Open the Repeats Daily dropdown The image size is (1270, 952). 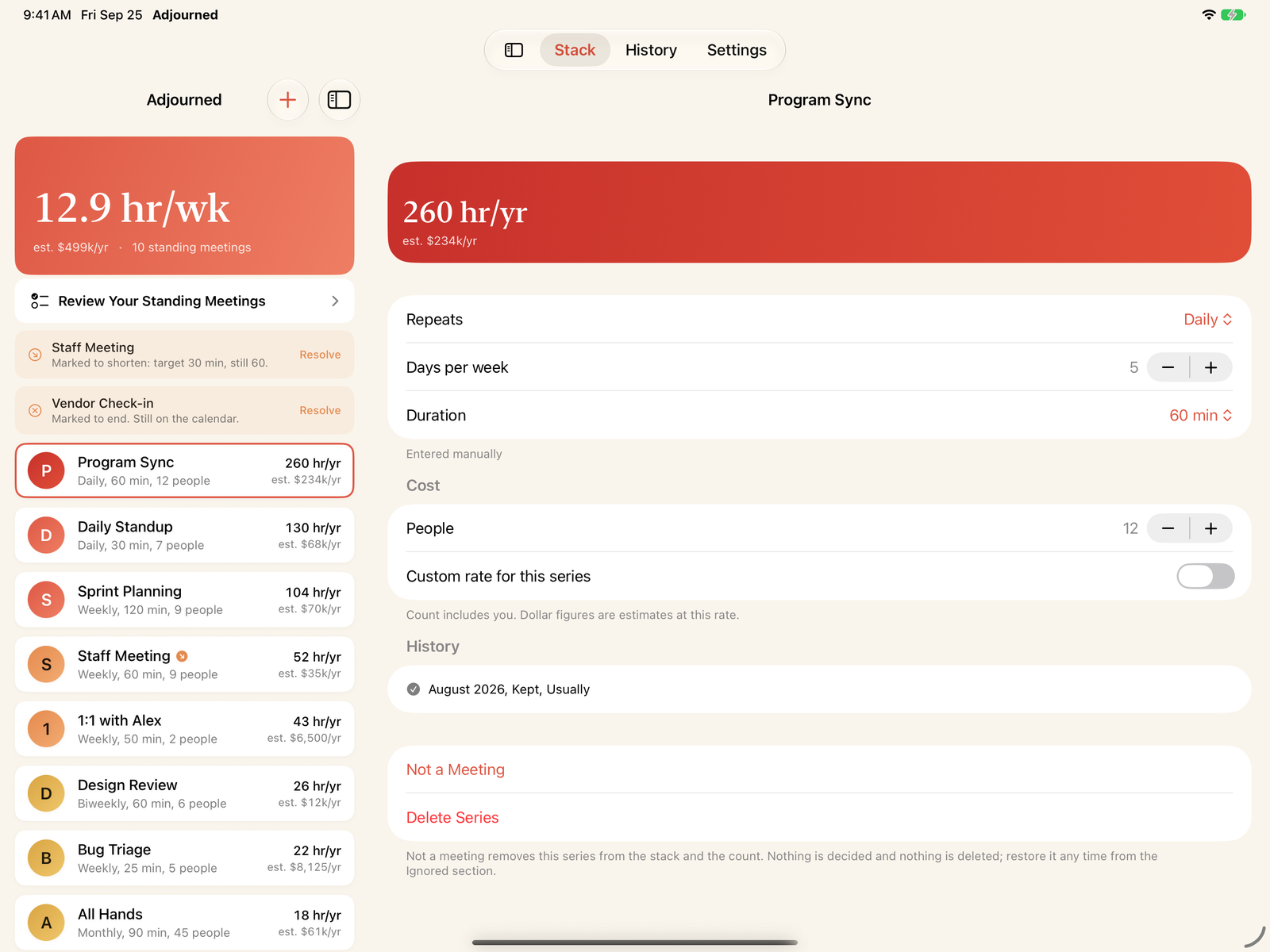click(x=1207, y=320)
